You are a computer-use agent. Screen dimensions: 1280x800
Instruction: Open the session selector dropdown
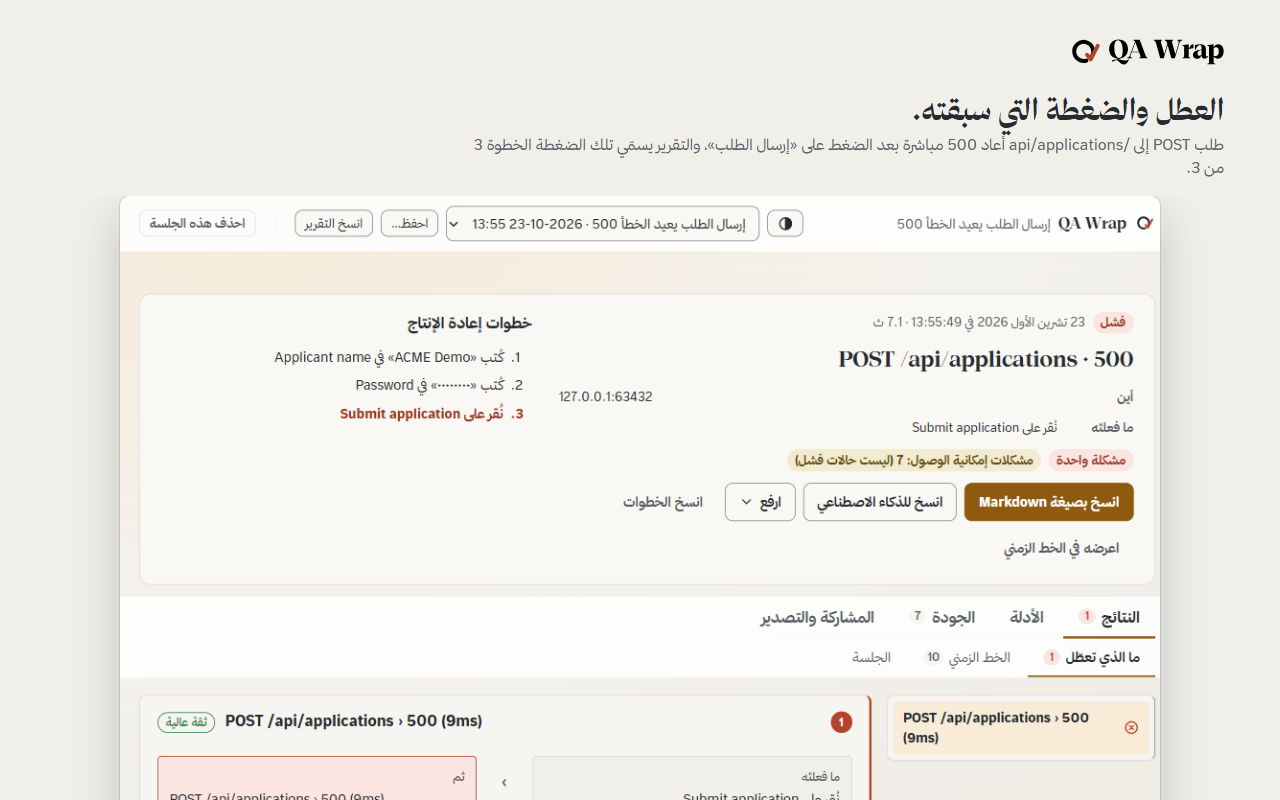pos(603,224)
